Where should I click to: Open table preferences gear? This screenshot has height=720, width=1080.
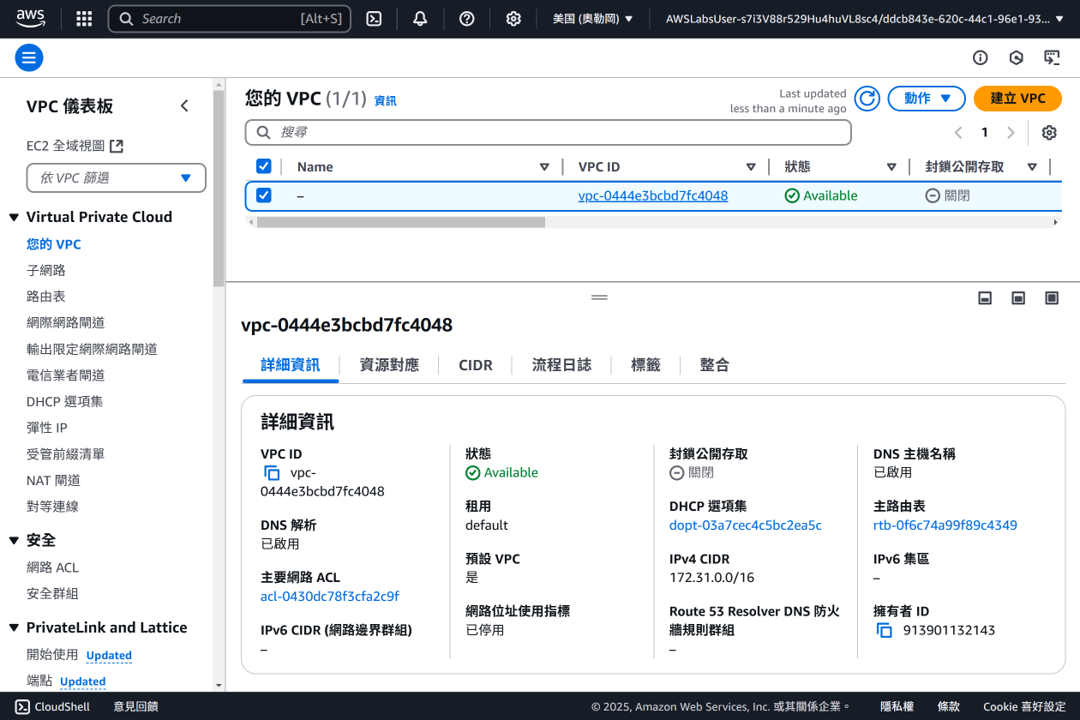(1049, 132)
